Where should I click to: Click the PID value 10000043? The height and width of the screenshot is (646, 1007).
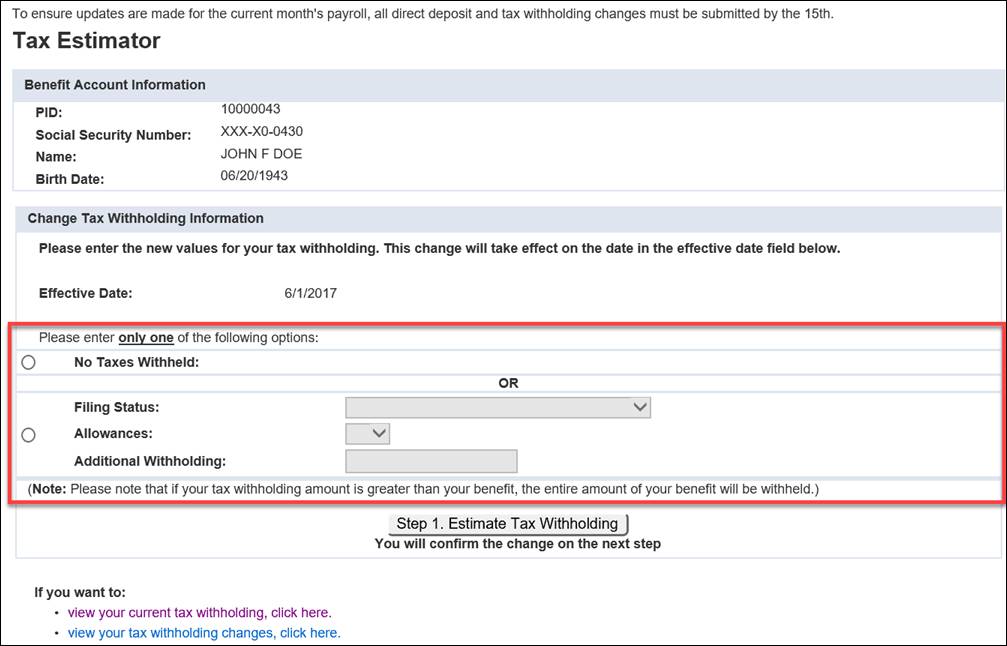tap(250, 110)
